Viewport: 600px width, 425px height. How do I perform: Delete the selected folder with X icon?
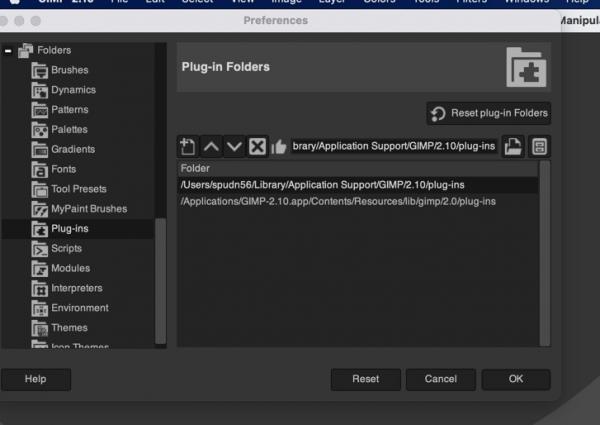(x=257, y=147)
